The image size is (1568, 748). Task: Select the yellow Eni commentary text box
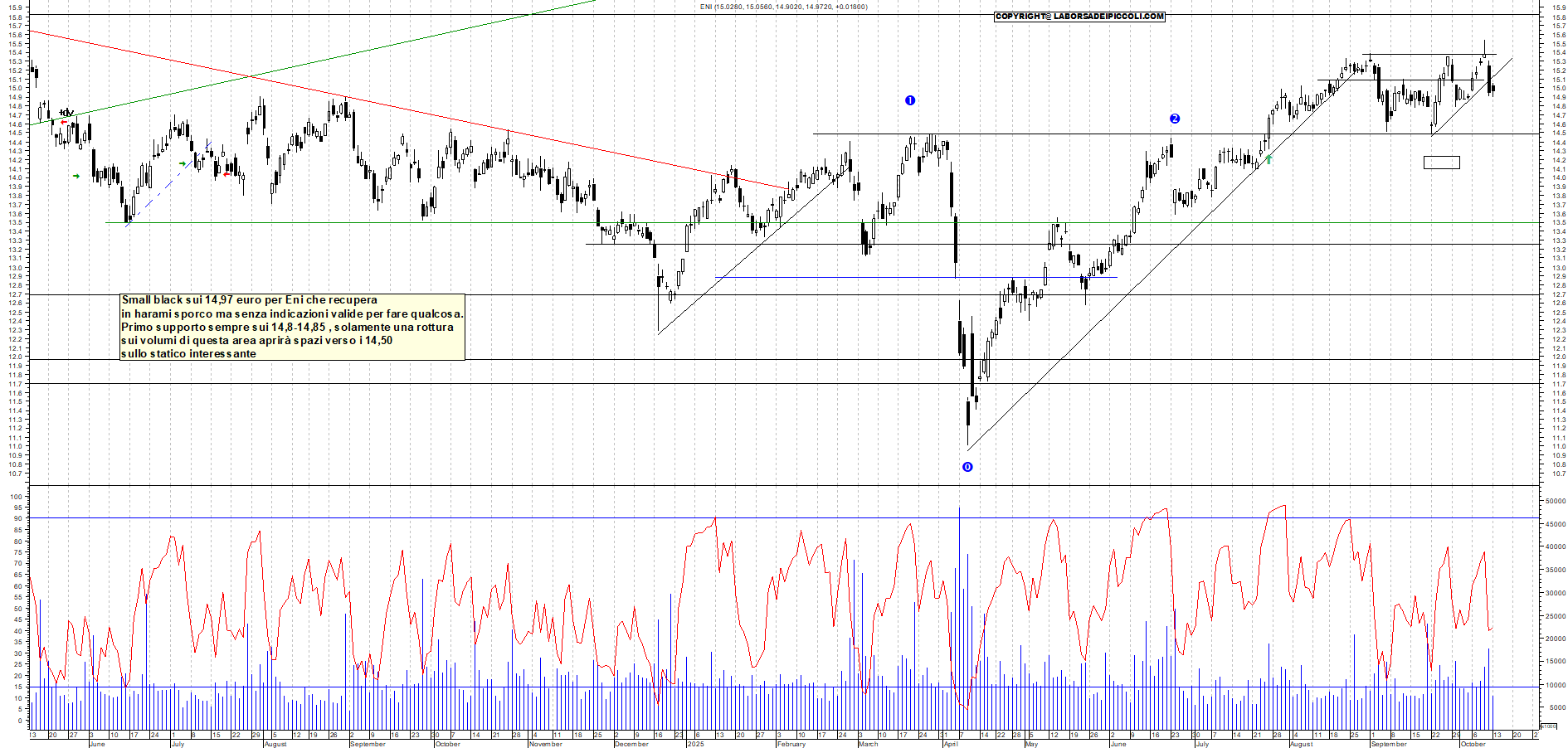pos(292,327)
